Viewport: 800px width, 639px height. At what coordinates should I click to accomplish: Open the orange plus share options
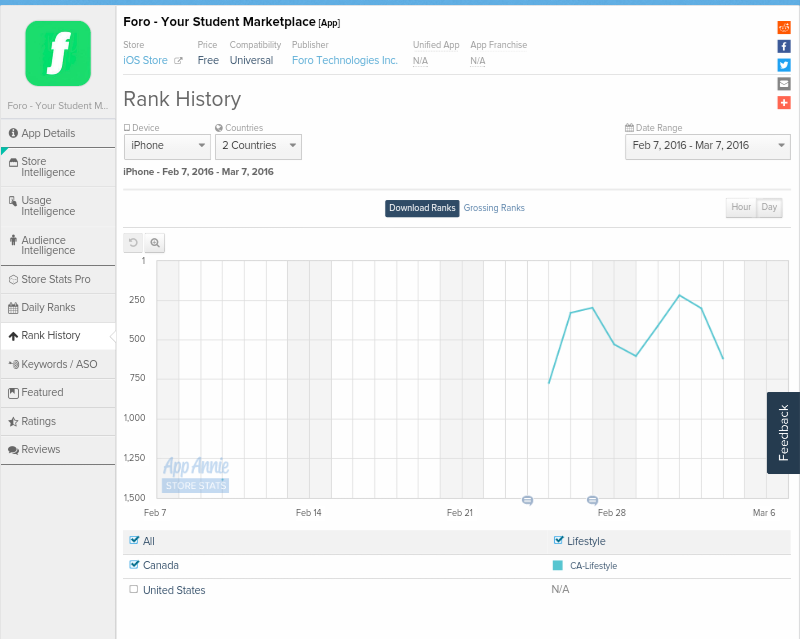pos(784,103)
